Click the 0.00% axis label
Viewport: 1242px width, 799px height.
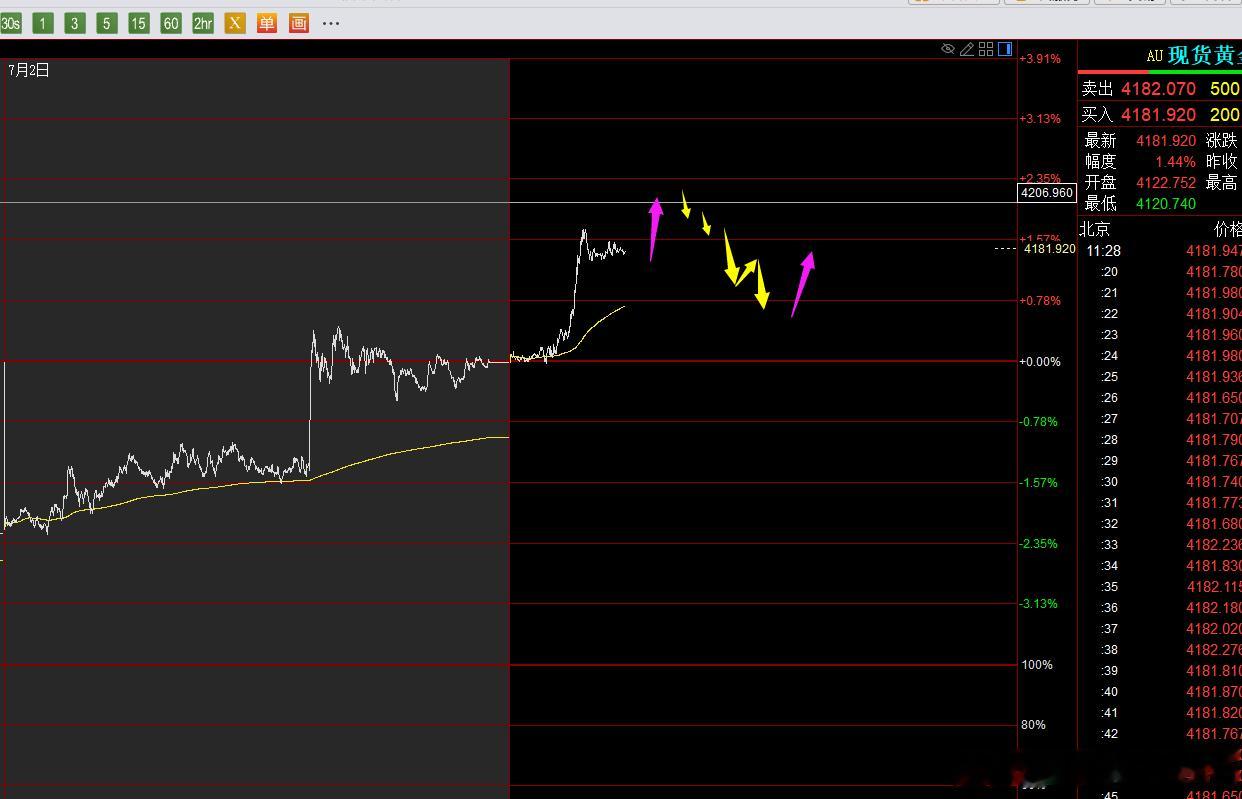pyautogui.click(x=1040, y=362)
